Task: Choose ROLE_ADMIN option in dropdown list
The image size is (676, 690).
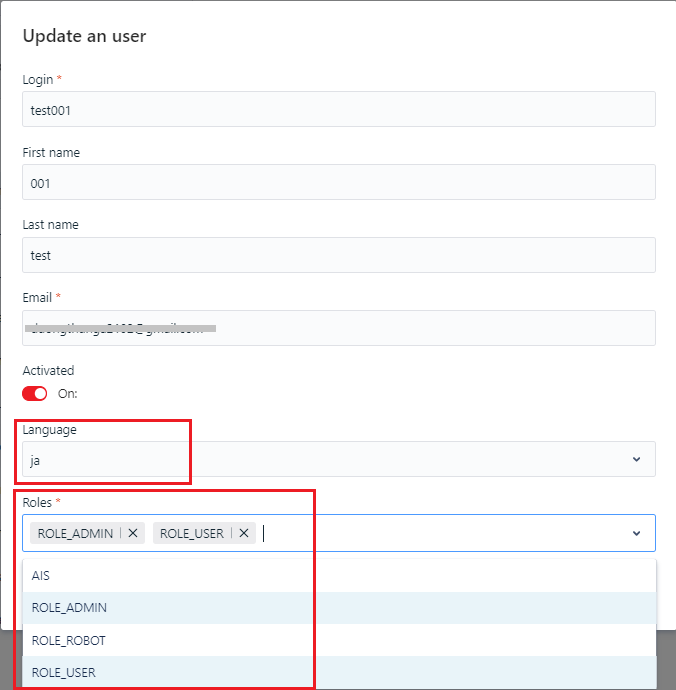Action: point(339,608)
